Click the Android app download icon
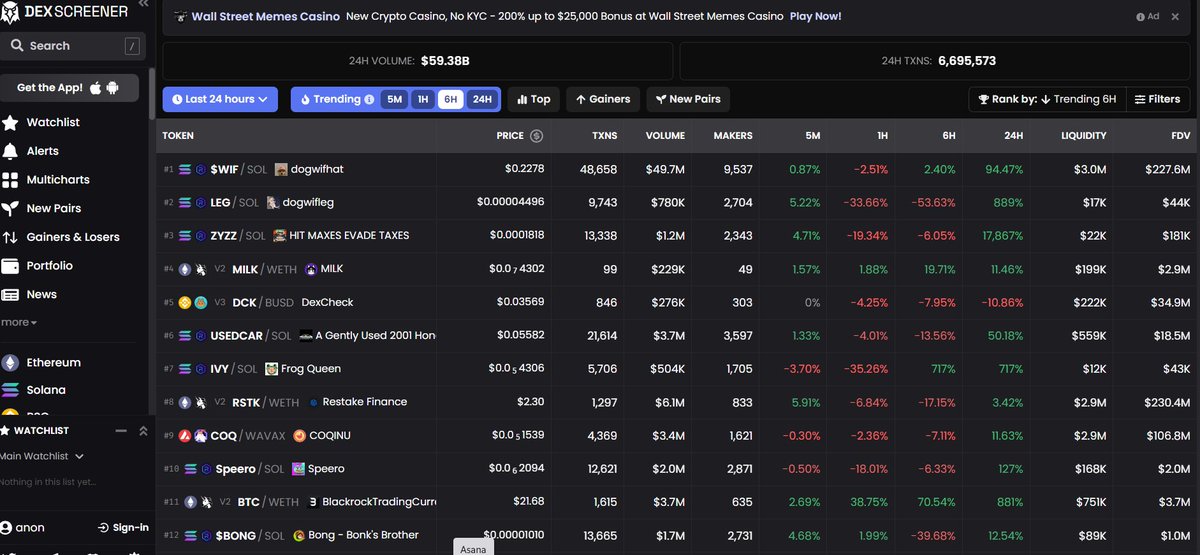The image size is (1200, 555). (x=113, y=88)
